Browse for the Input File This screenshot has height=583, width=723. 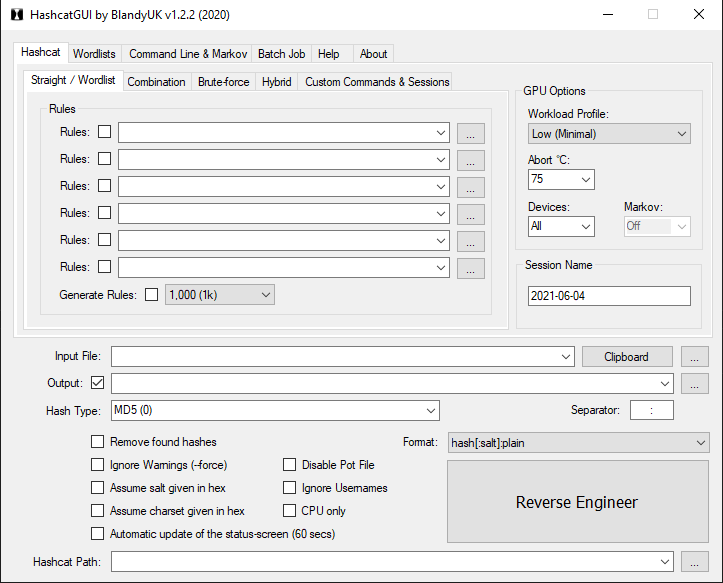pyautogui.click(x=694, y=357)
